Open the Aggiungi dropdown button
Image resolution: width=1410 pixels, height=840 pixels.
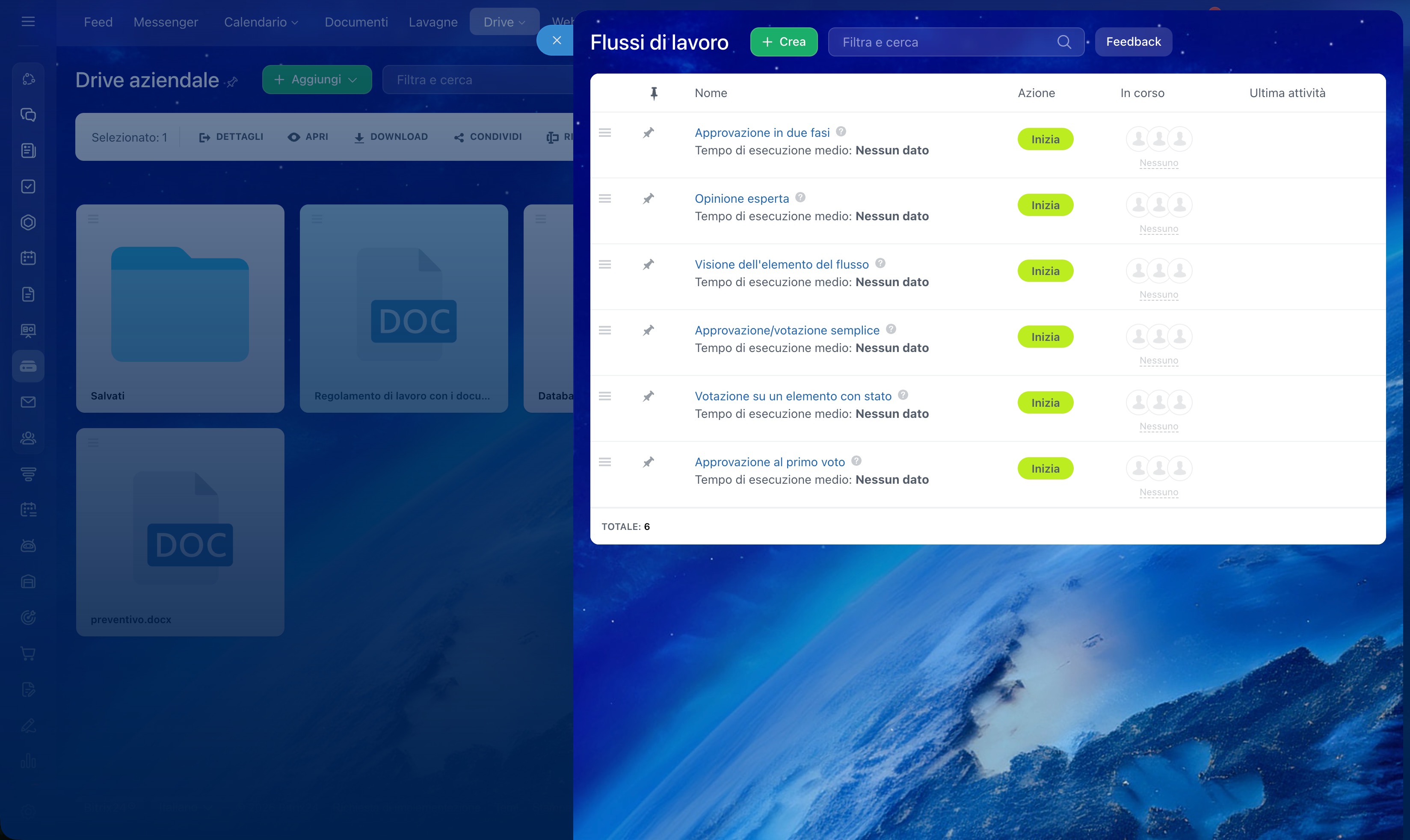(x=317, y=80)
